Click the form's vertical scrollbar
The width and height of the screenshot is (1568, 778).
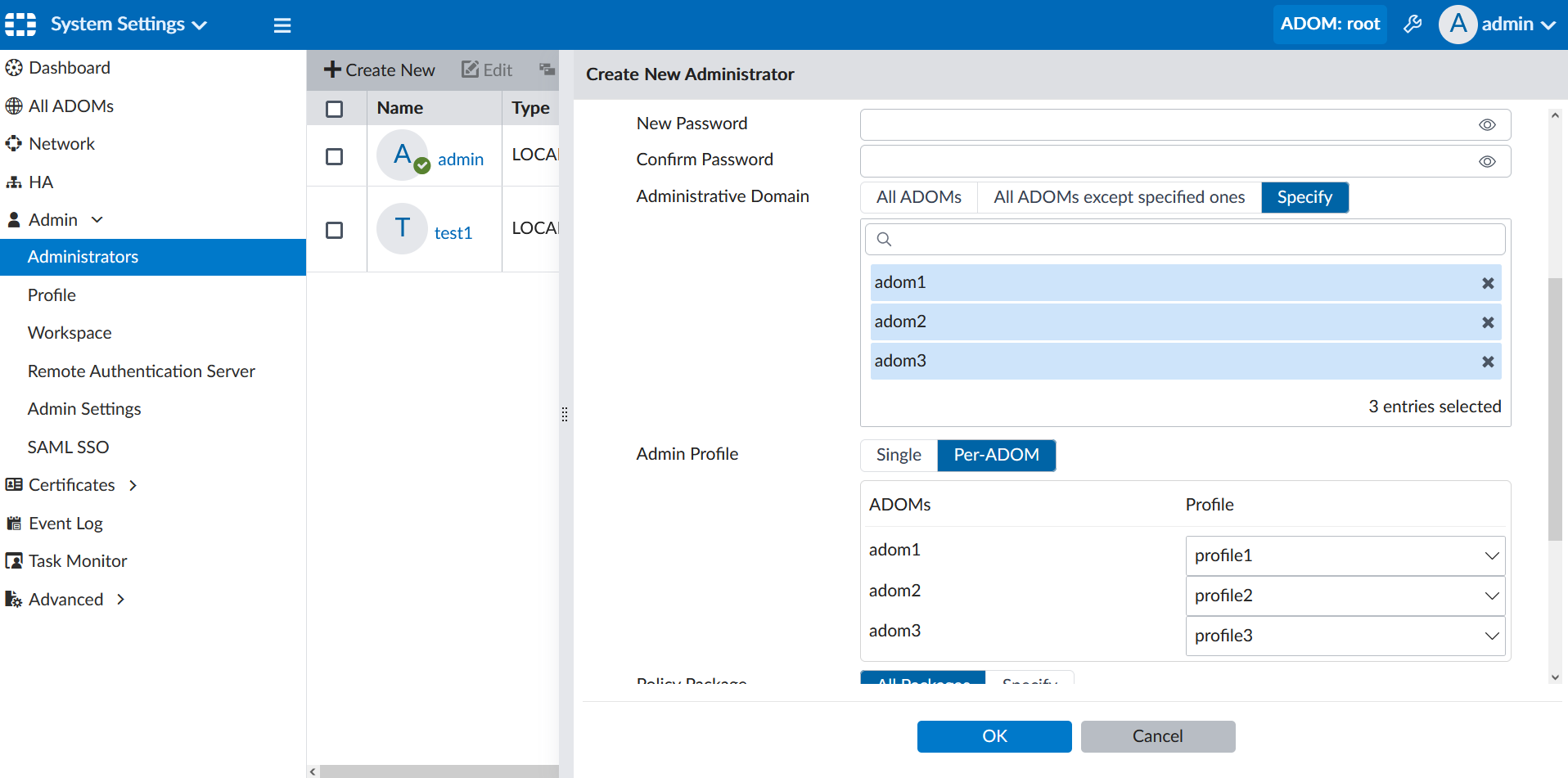(1555, 409)
